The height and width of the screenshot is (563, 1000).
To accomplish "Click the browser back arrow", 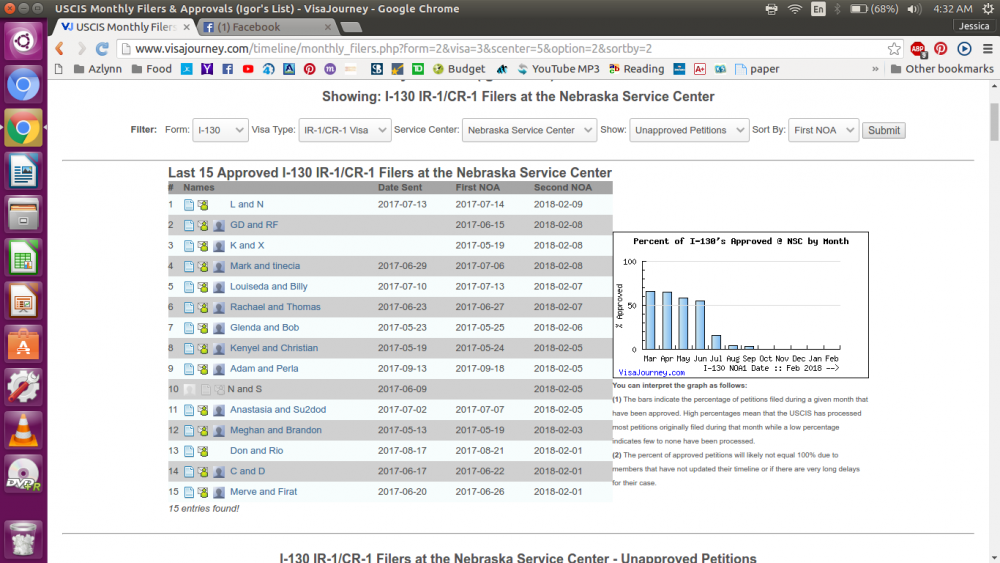I will (60, 48).
